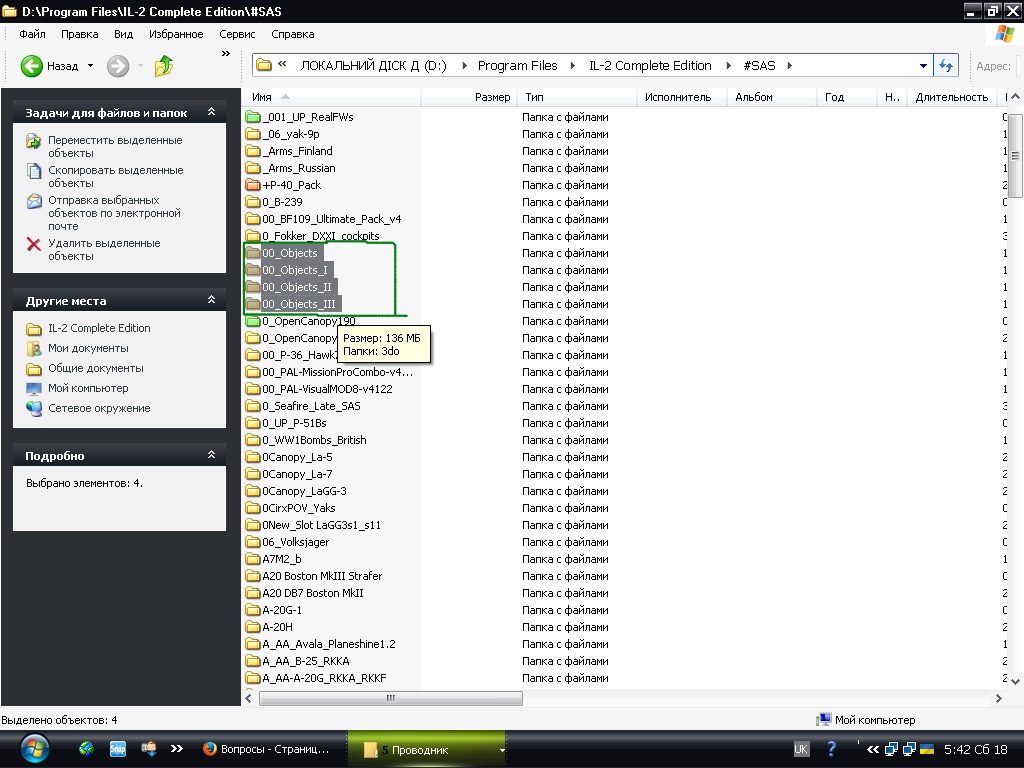Select the 00_Objects_II folder icon
The image size is (1024, 768).
coord(253,287)
